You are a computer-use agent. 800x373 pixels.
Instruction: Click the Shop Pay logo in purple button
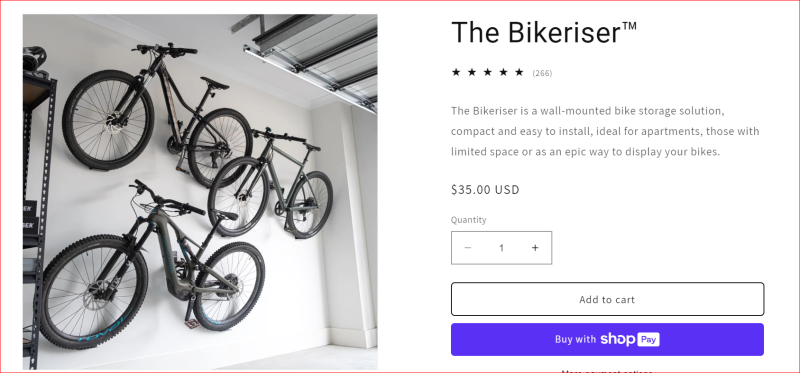[x=630, y=339]
